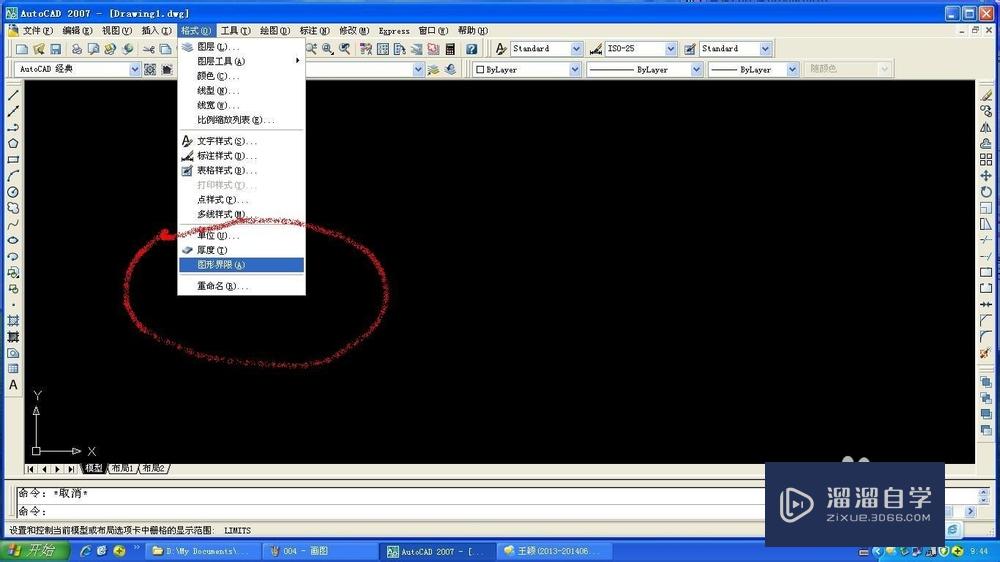Click the Array tool icon
This screenshot has width=1000, height=562.
(x=986, y=159)
